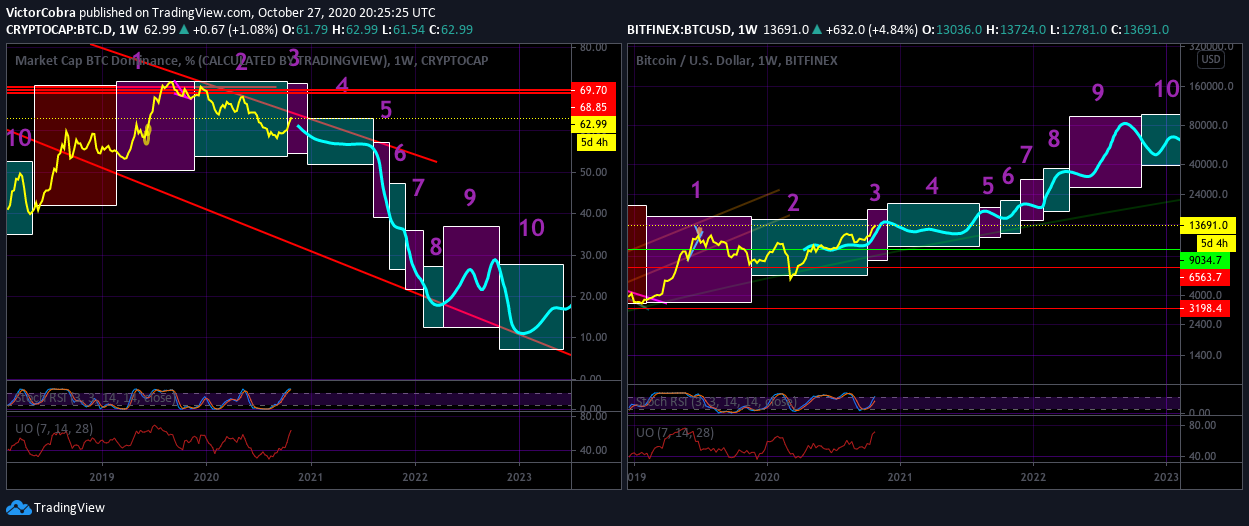Open the USD currency selector on price axis
This screenshot has width=1249, height=526.
tap(1211, 60)
